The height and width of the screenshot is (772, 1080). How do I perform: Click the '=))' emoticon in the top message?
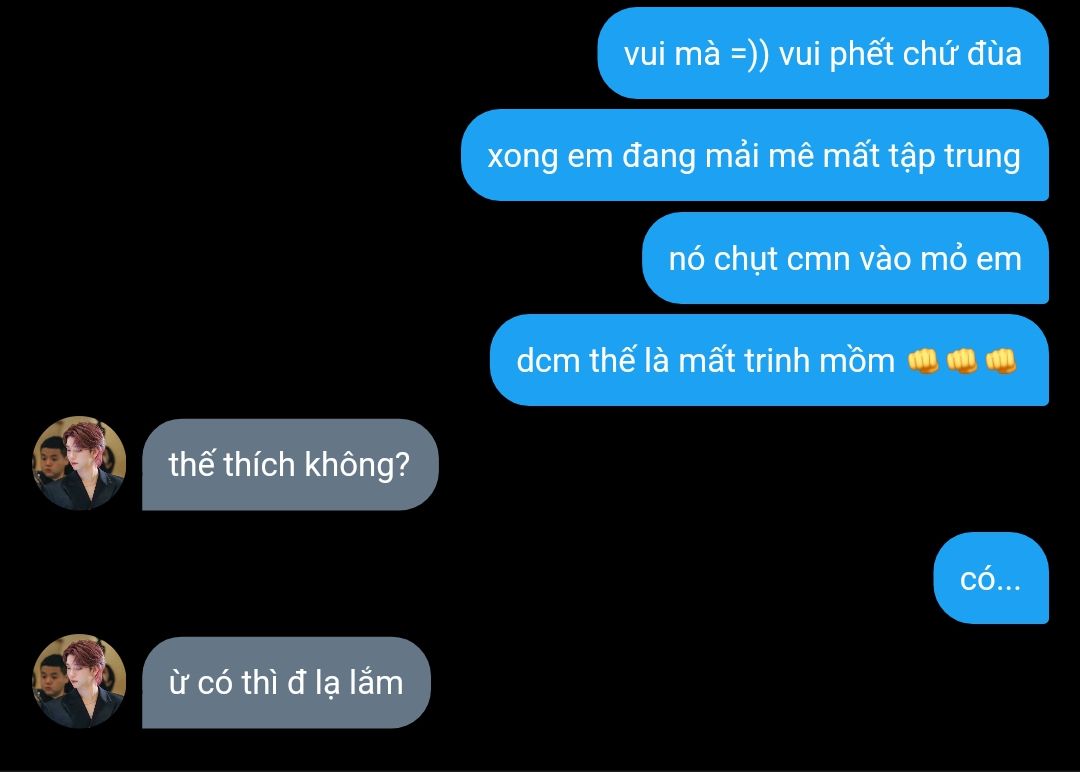click(749, 54)
